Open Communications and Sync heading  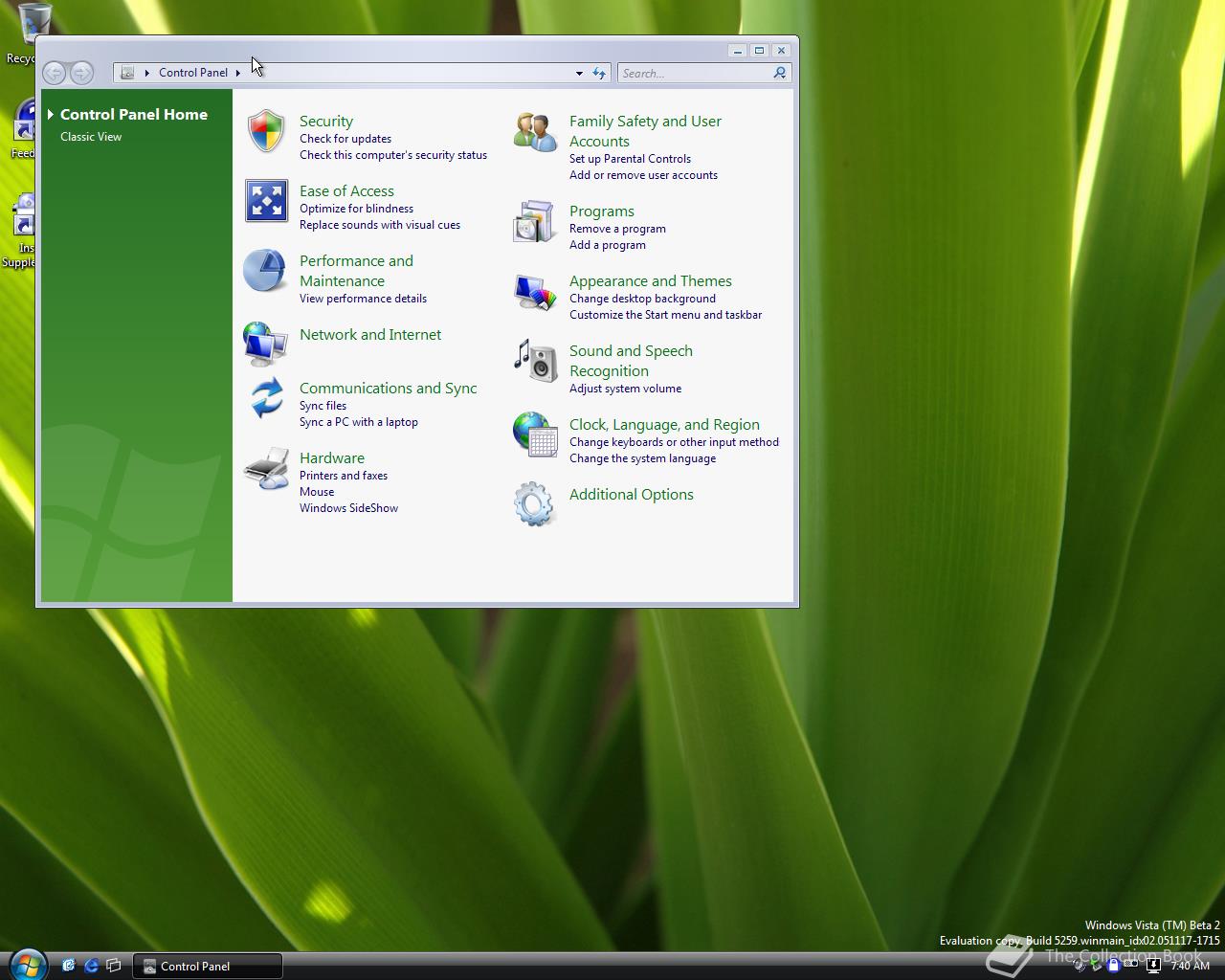388,389
